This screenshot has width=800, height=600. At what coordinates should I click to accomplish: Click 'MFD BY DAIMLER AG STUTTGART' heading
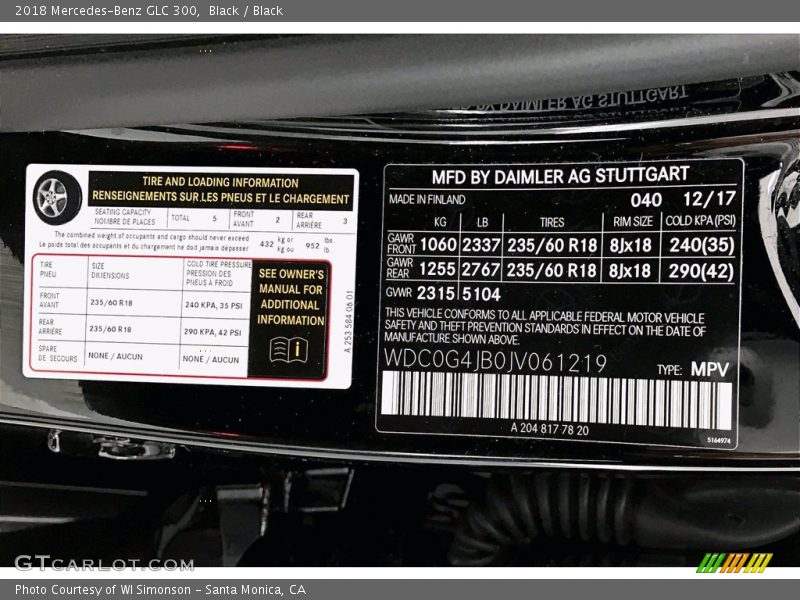pos(560,177)
